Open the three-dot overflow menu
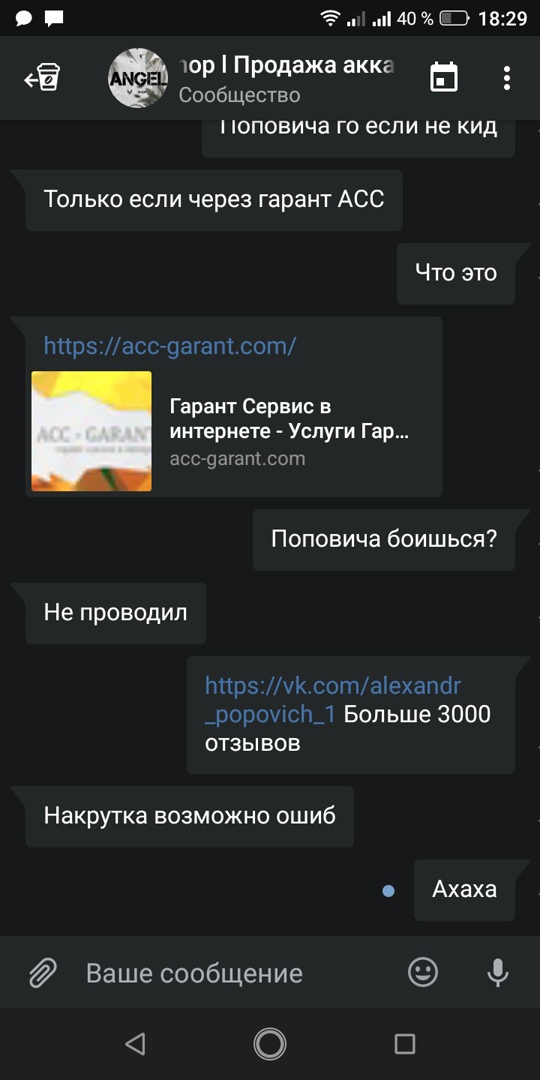Screen dimensions: 540x1080 click(507, 78)
